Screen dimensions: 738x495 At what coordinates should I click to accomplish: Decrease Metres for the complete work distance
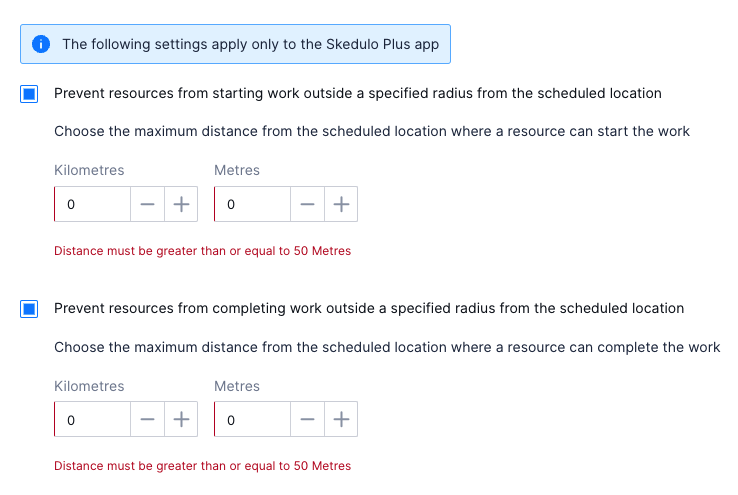coord(307,420)
